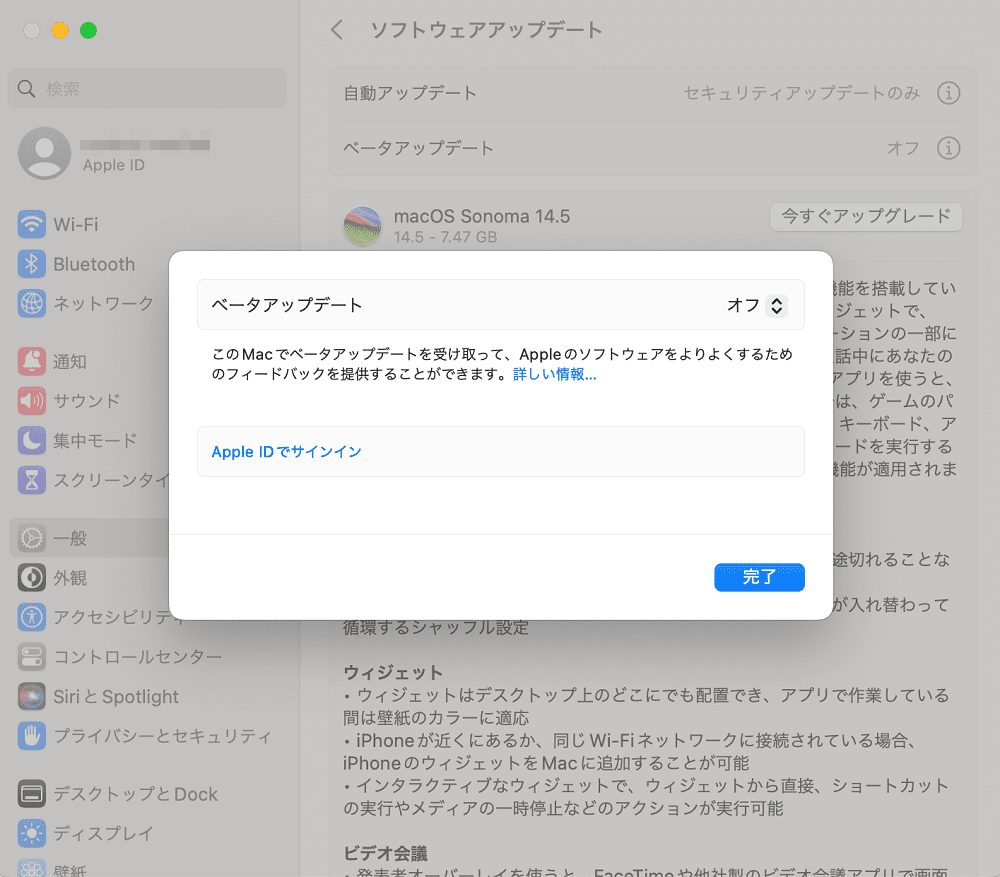Click the 完了 button
Viewport: 1000px width, 877px height.
click(x=759, y=577)
